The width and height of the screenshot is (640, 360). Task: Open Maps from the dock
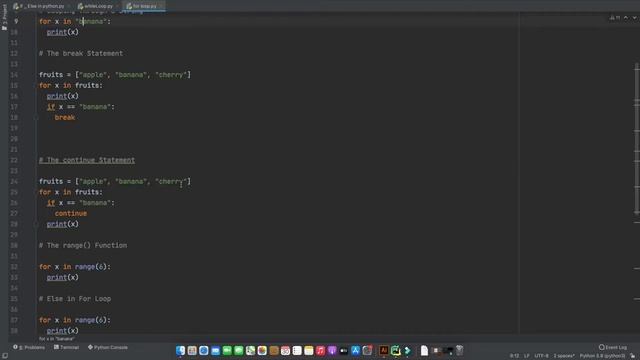[250, 350]
